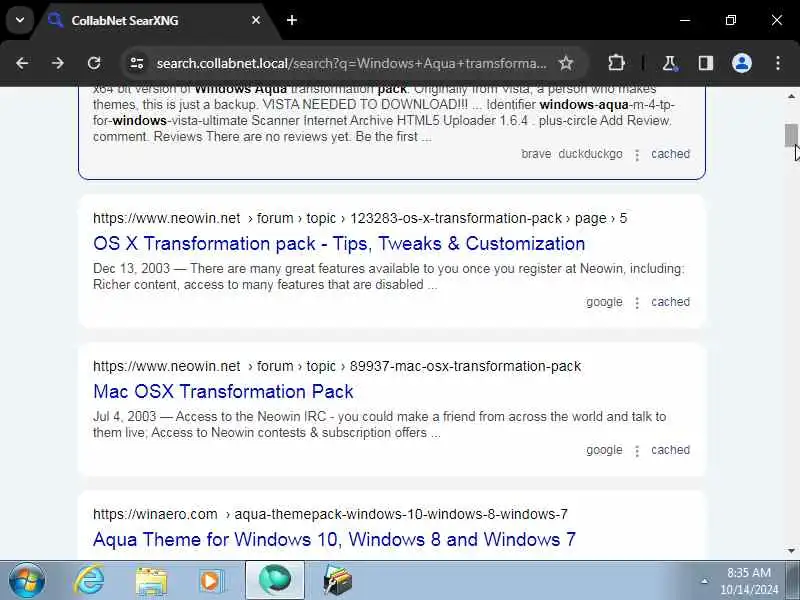The width and height of the screenshot is (800, 600).
Task: Click google engine label under Mac OSX result
Action: click(x=604, y=450)
